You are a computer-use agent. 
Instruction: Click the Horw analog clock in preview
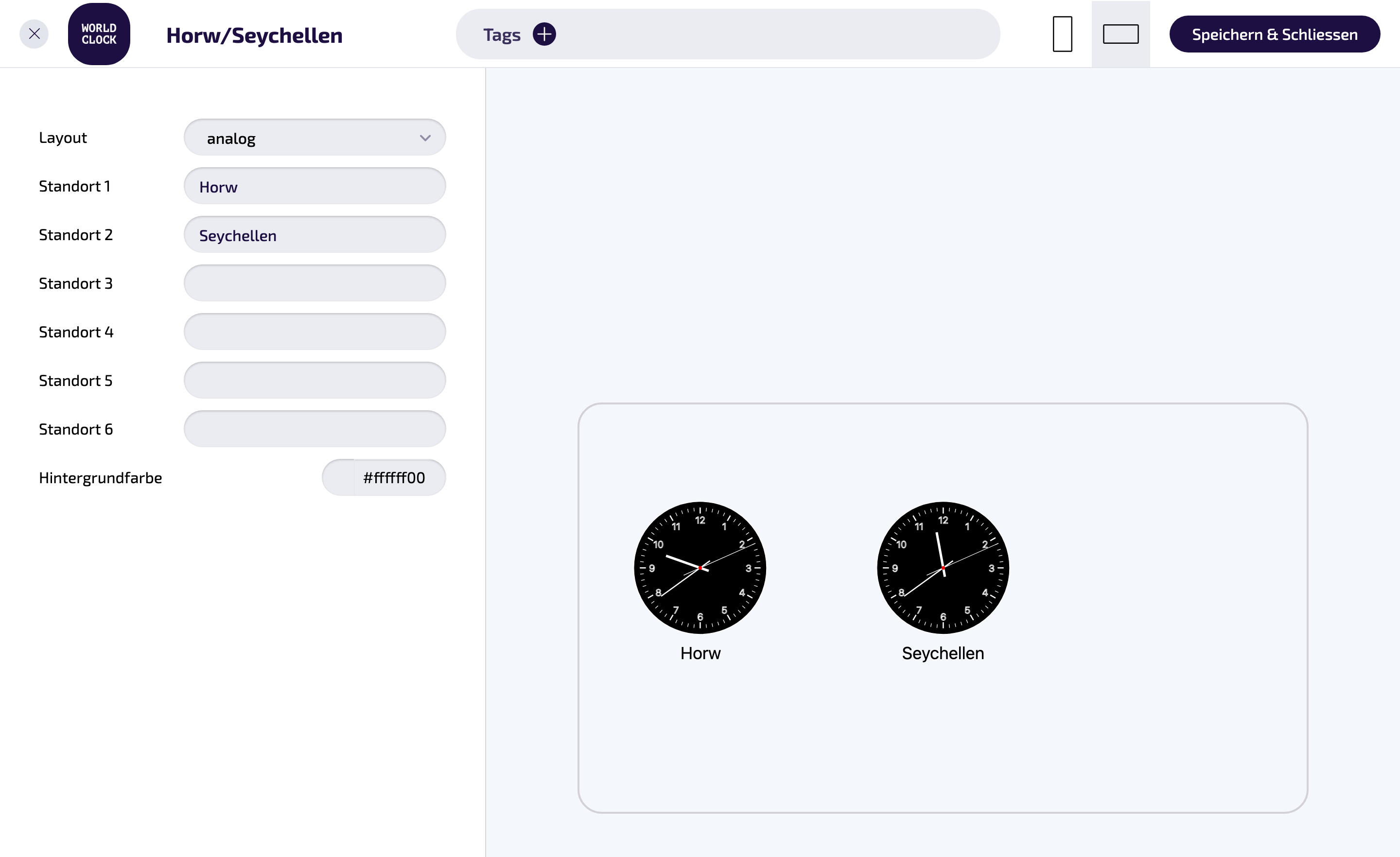[700, 568]
